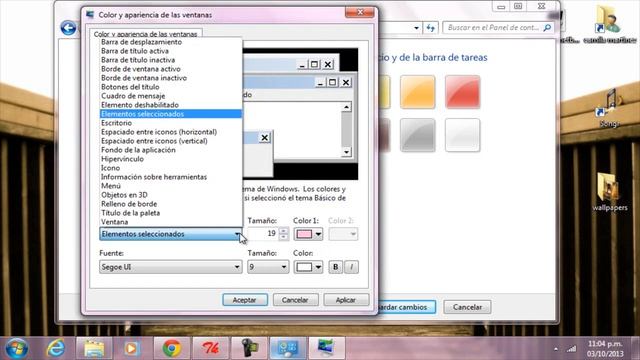
Task: Open the personalization monitor taskbar icon
Action: point(327,349)
